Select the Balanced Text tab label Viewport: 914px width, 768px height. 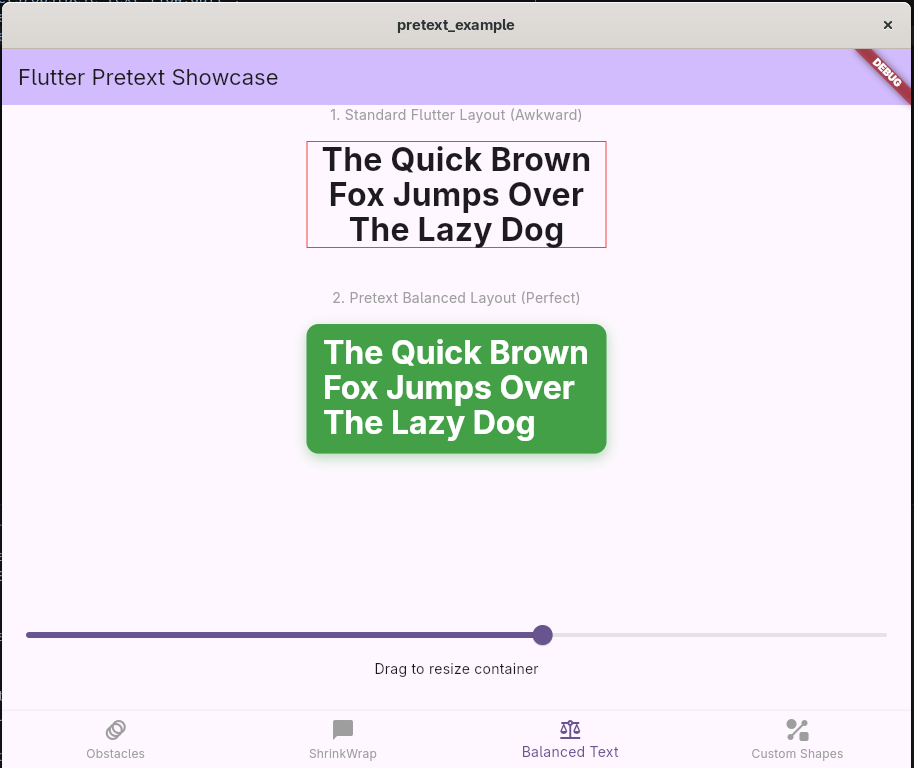click(570, 752)
